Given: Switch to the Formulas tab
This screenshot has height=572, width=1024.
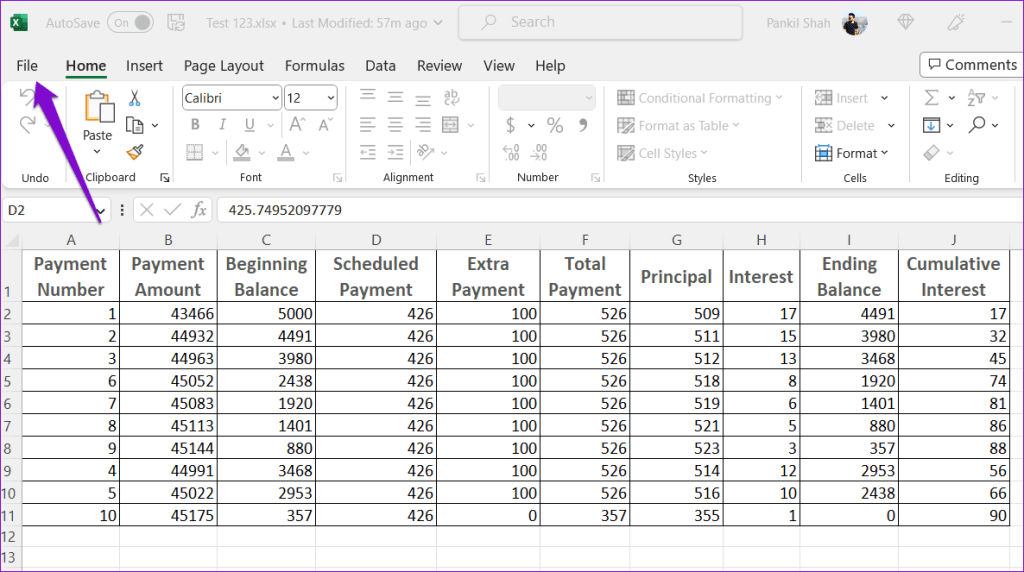Looking at the screenshot, I should point(314,66).
